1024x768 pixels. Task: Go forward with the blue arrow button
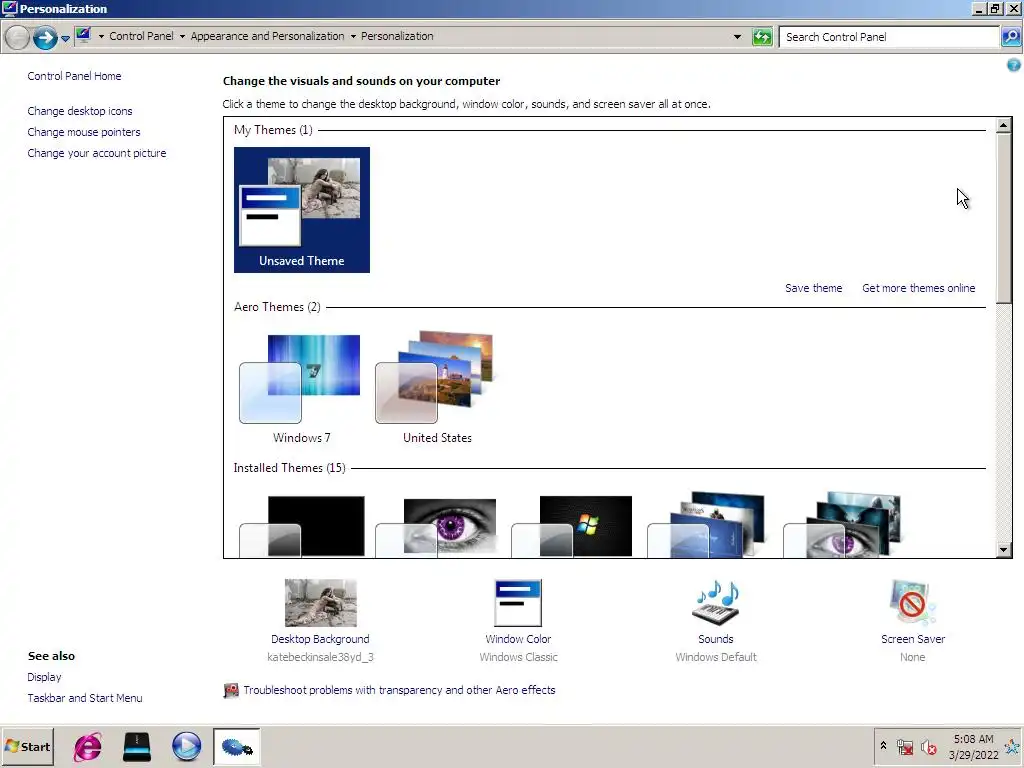[44, 37]
